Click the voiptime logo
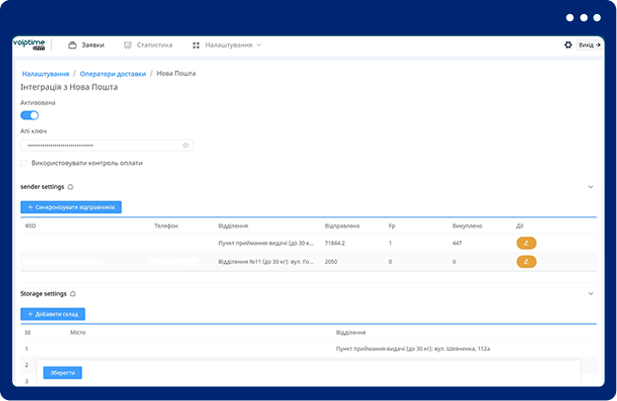 tap(29, 44)
